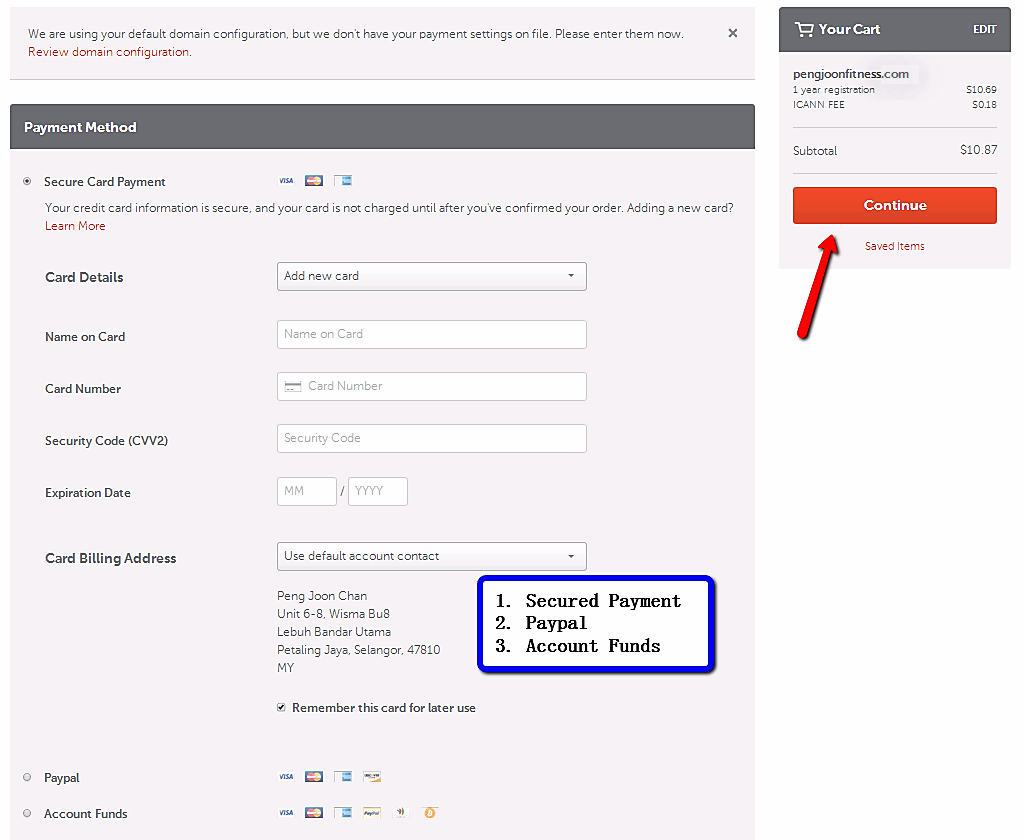Screen dimensions: 1024x840
Task: Click EDIT in the Your Cart header
Action: 984,30
